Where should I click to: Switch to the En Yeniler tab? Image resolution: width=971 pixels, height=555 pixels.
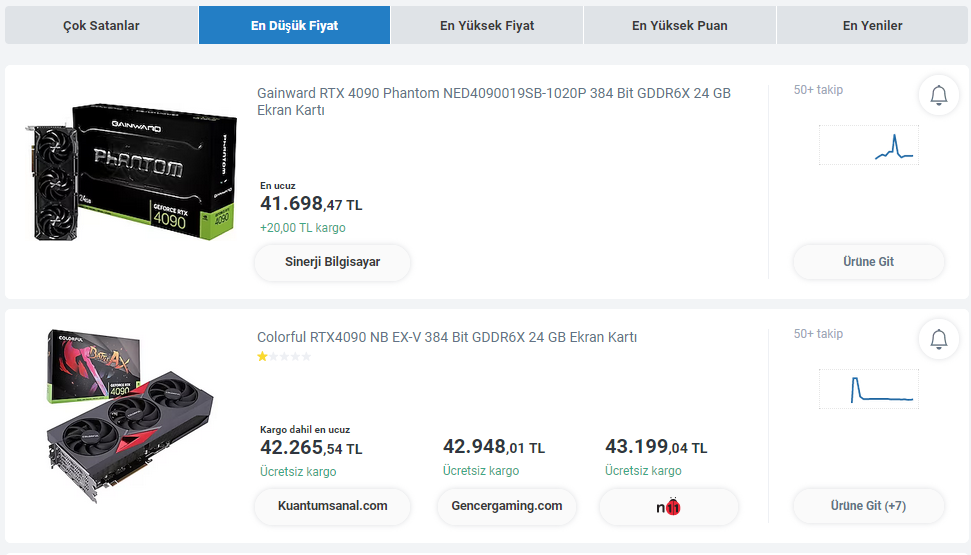[872, 25]
